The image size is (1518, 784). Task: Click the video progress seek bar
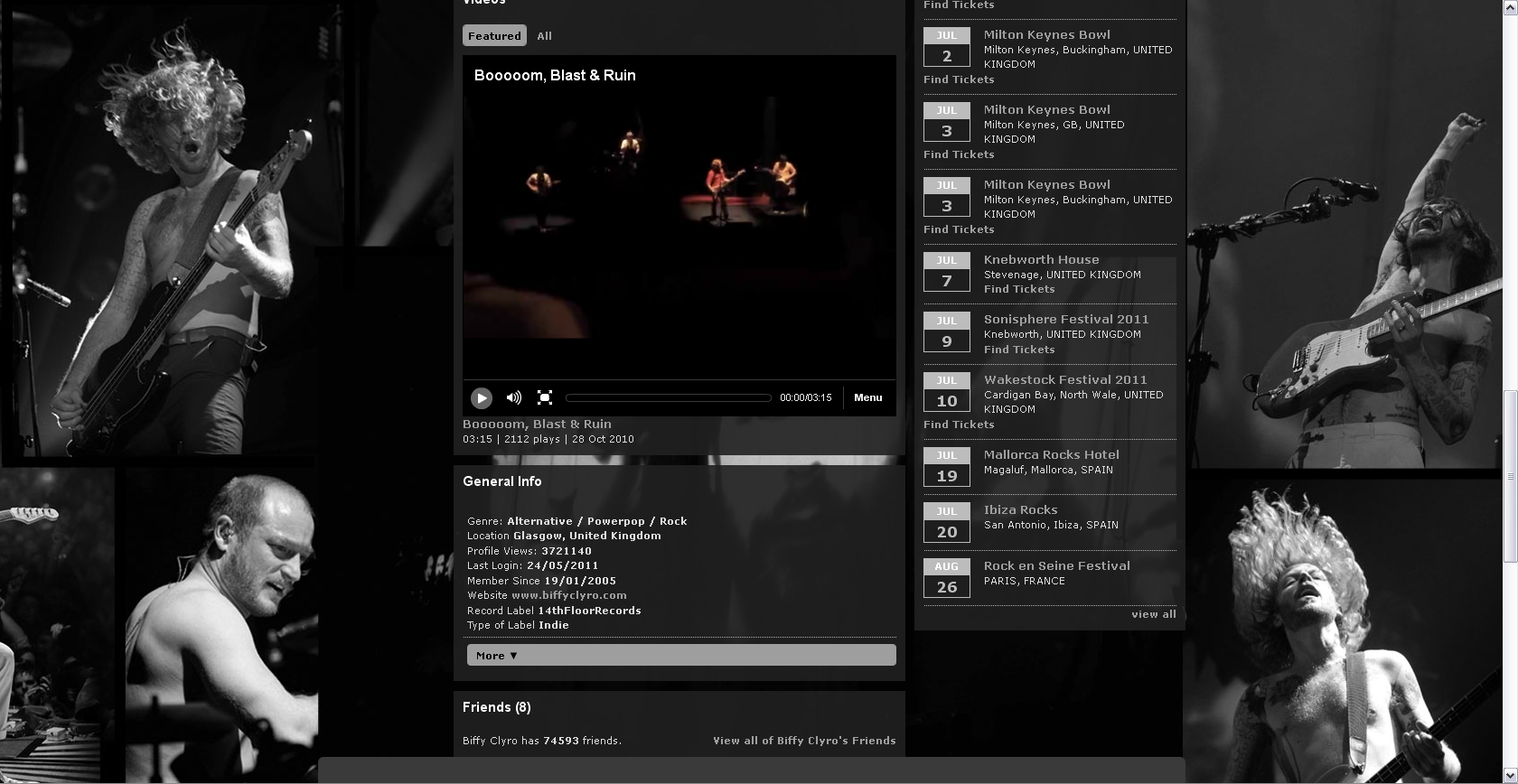pyautogui.click(x=668, y=397)
